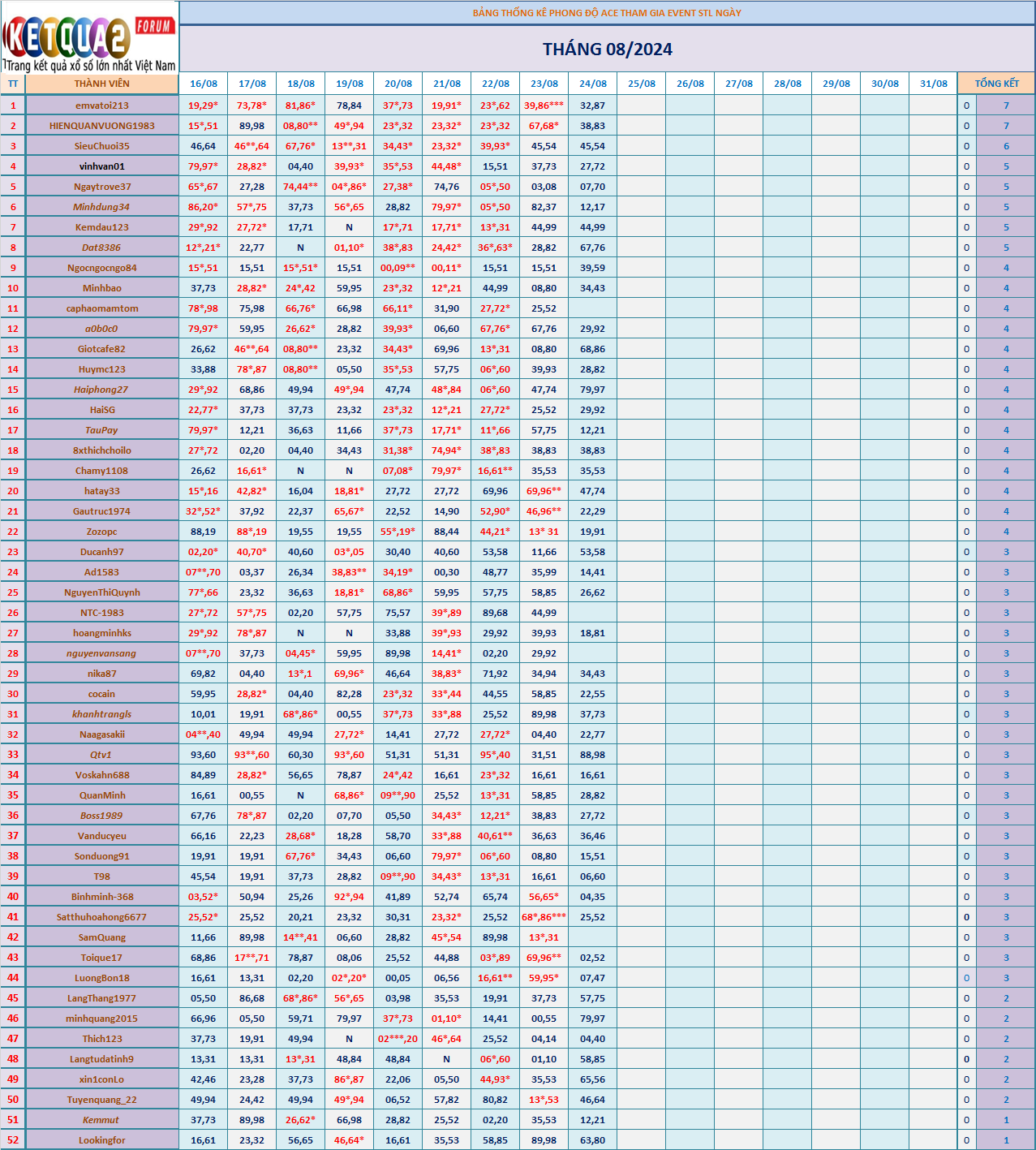The width and height of the screenshot is (1036, 1150).
Task: Select member name Binhminh-368
Action: click(x=102, y=897)
